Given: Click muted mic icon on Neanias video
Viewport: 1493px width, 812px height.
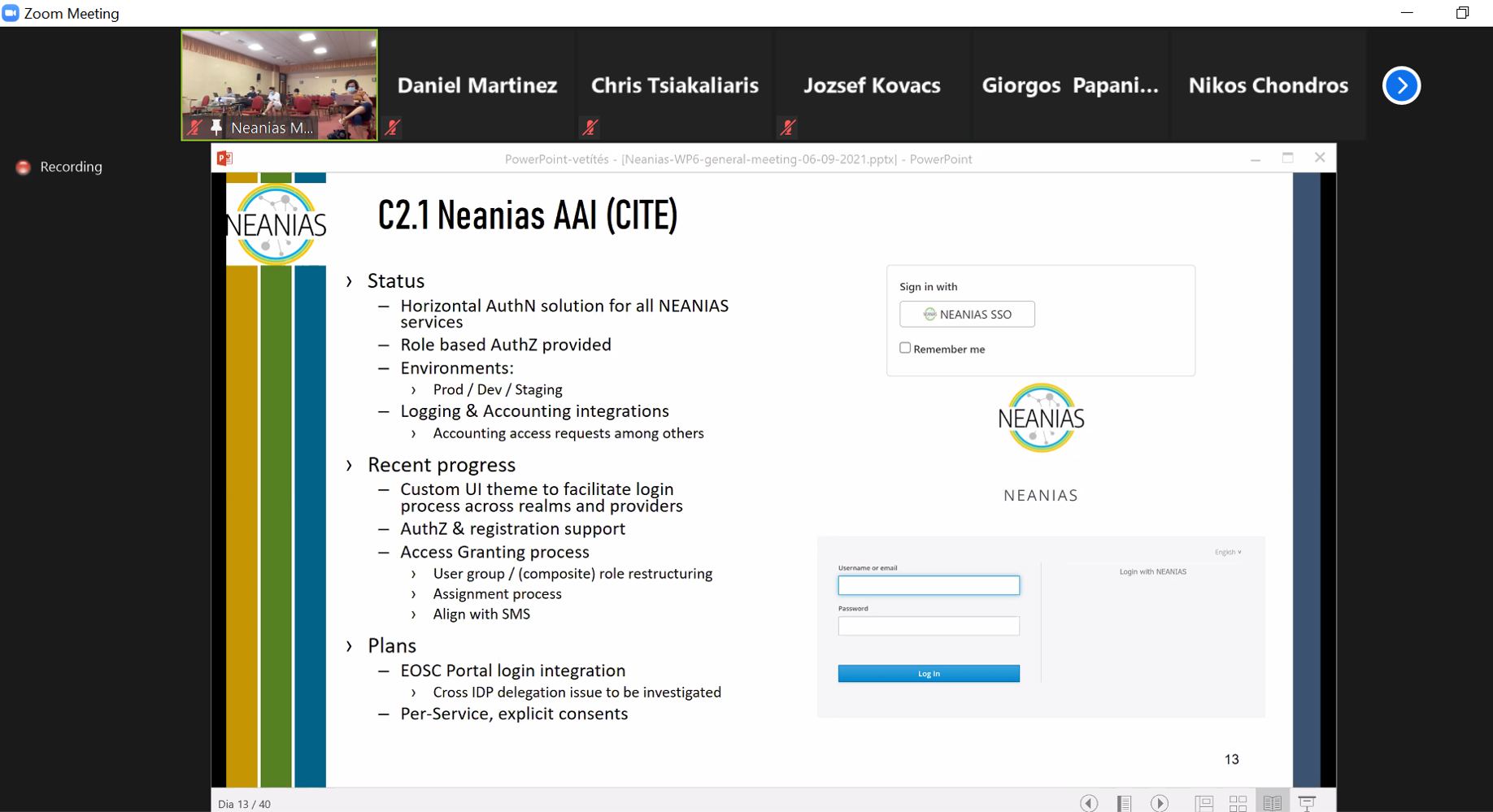Looking at the screenshot, I should [x=194, y=128].
